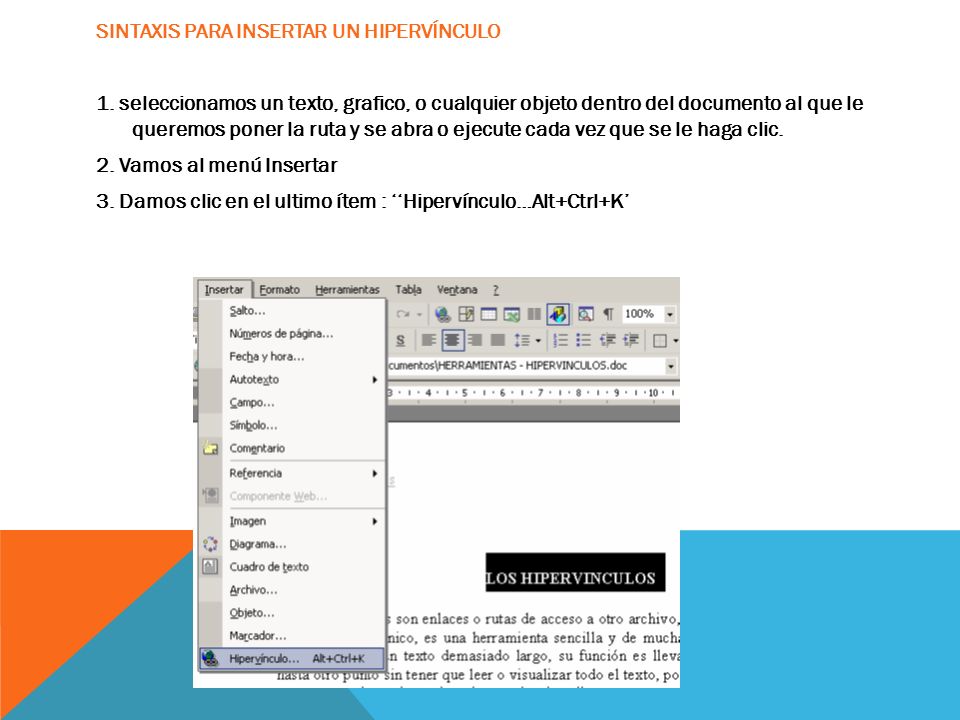Image resolution: width=960 pixels, height=720 pixels.
Task: Toggle Justify alignment button
Action: [498, 340]
